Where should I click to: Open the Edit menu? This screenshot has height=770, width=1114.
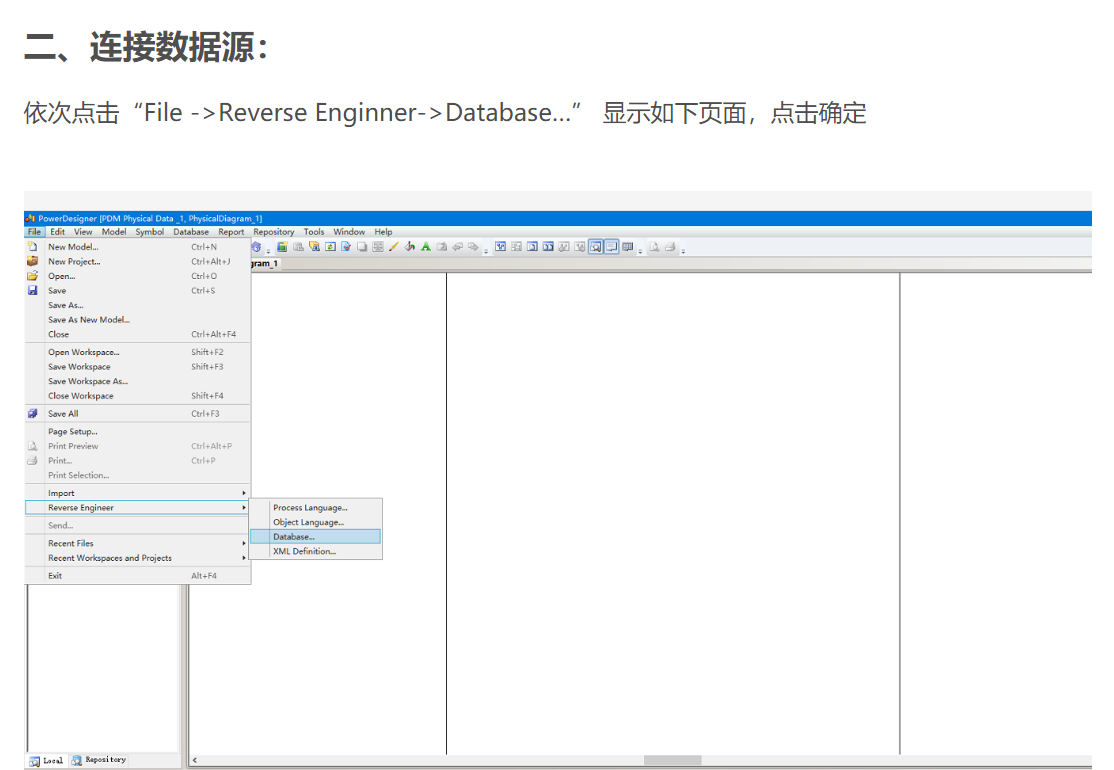click(58, 232)
